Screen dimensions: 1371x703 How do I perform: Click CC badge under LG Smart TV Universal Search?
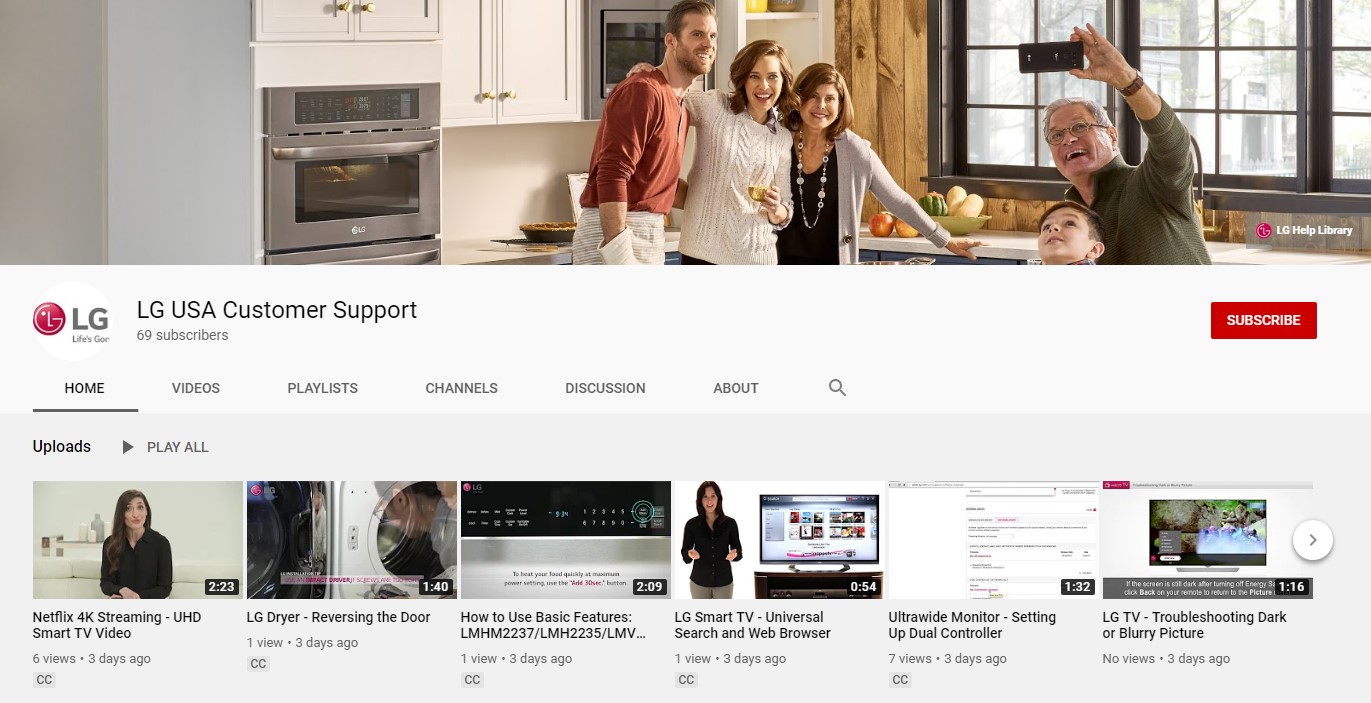[x=686, y=680]
